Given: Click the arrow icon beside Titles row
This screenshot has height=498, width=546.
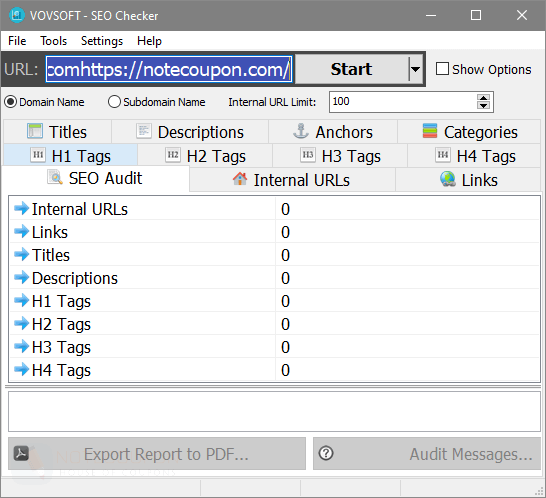Looking at the screenshot, I should pos(22,254).
